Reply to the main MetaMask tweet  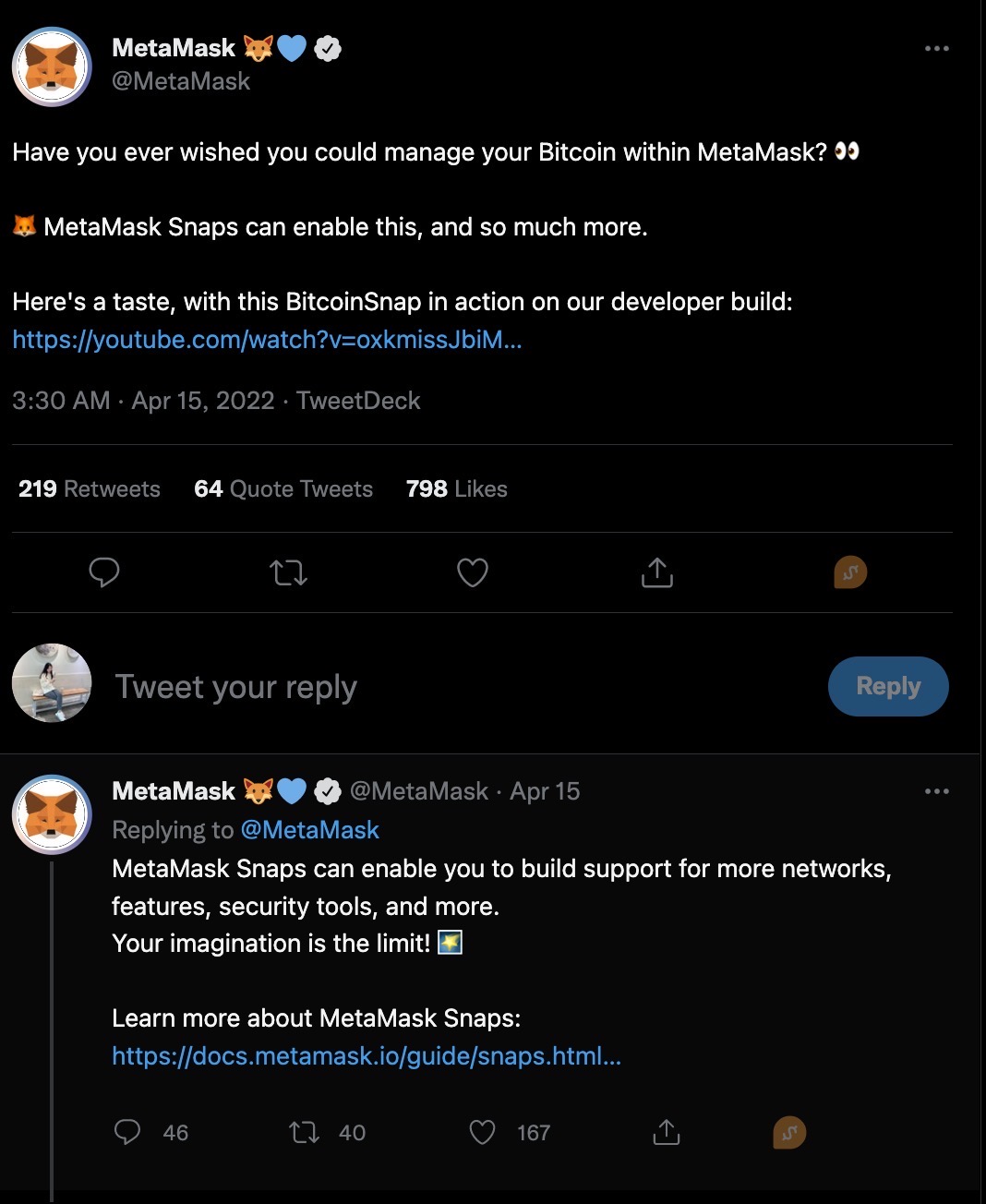(x=104, y=572)
